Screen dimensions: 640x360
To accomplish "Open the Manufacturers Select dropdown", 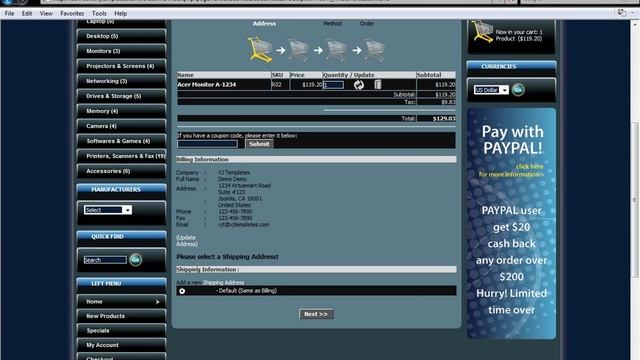I will [108, 210].
